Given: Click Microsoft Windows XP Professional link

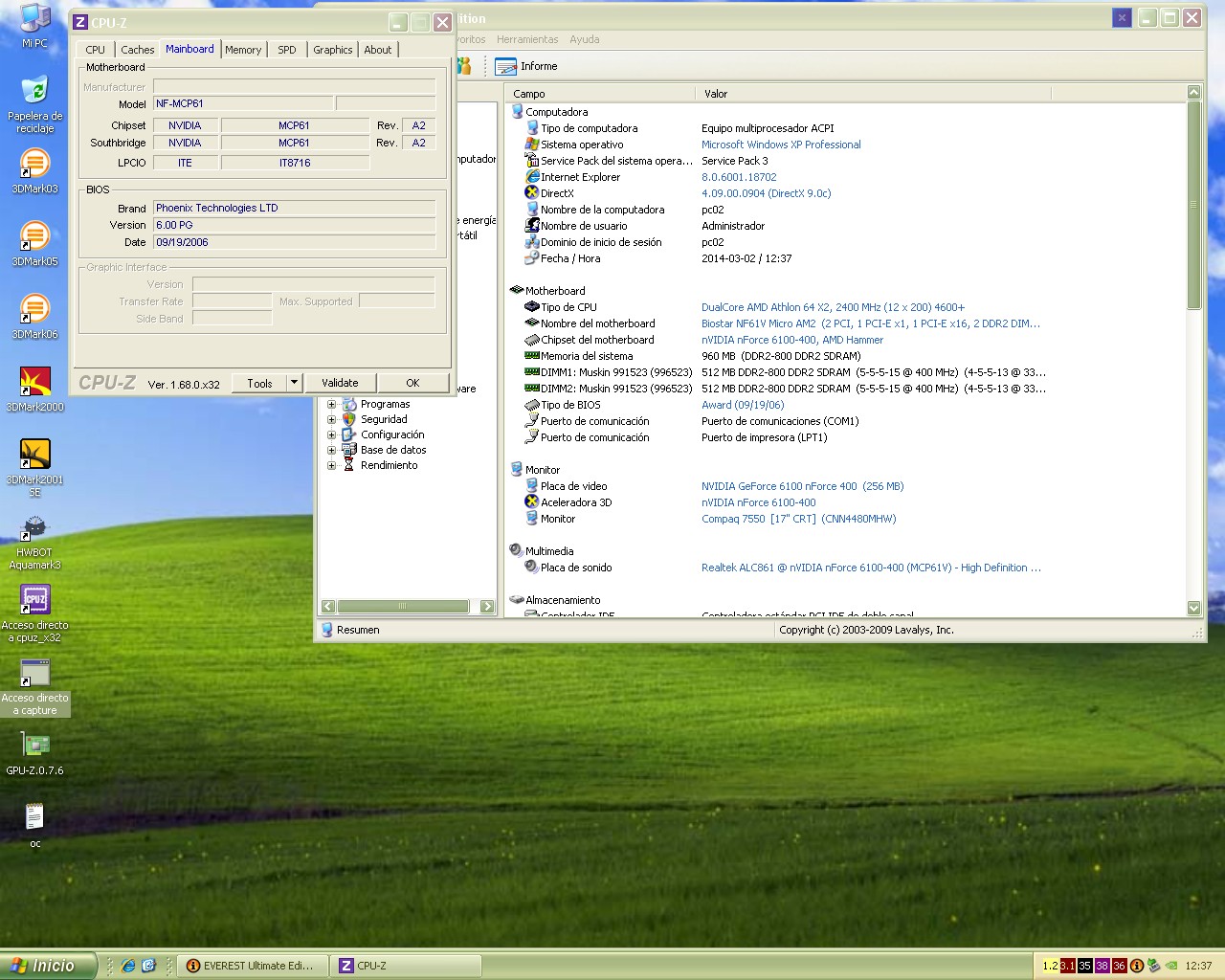Looking at the screenshot, I should 781,145.
